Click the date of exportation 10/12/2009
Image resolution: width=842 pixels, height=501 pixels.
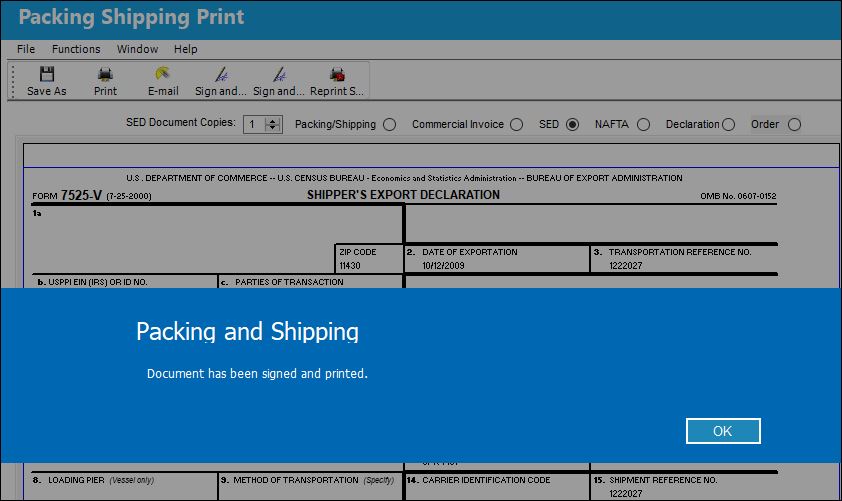[x=443, y=266]
